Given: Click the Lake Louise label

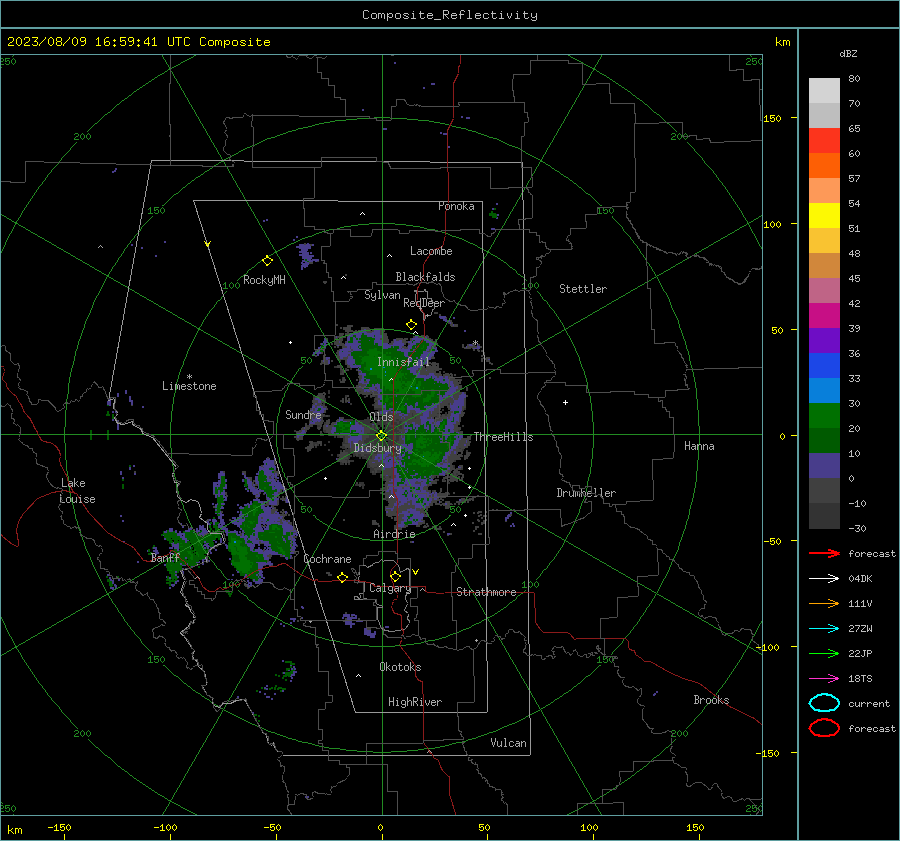Looking at the screenshot, I should (77, 491).
